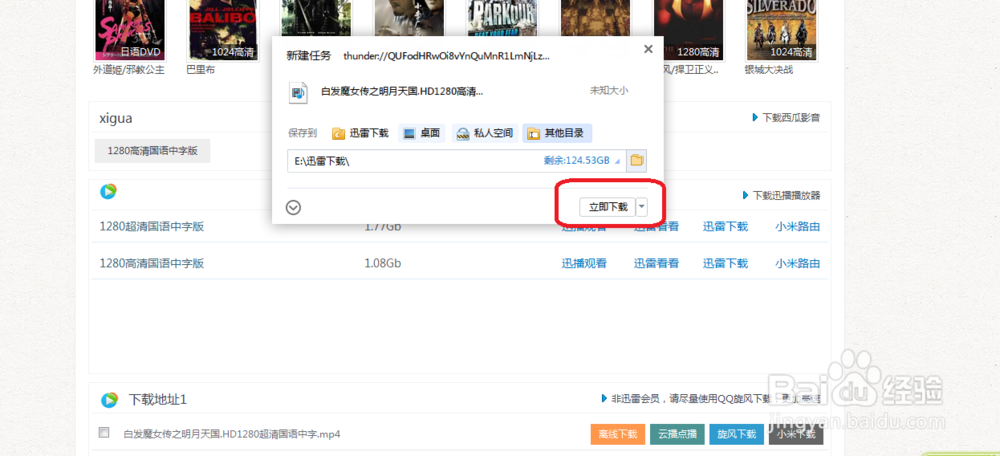The width and height of the screenshot is (1000, 456).
Task: Click 小米路由 in the 1.08Gb row
Action: click(798, 263)
